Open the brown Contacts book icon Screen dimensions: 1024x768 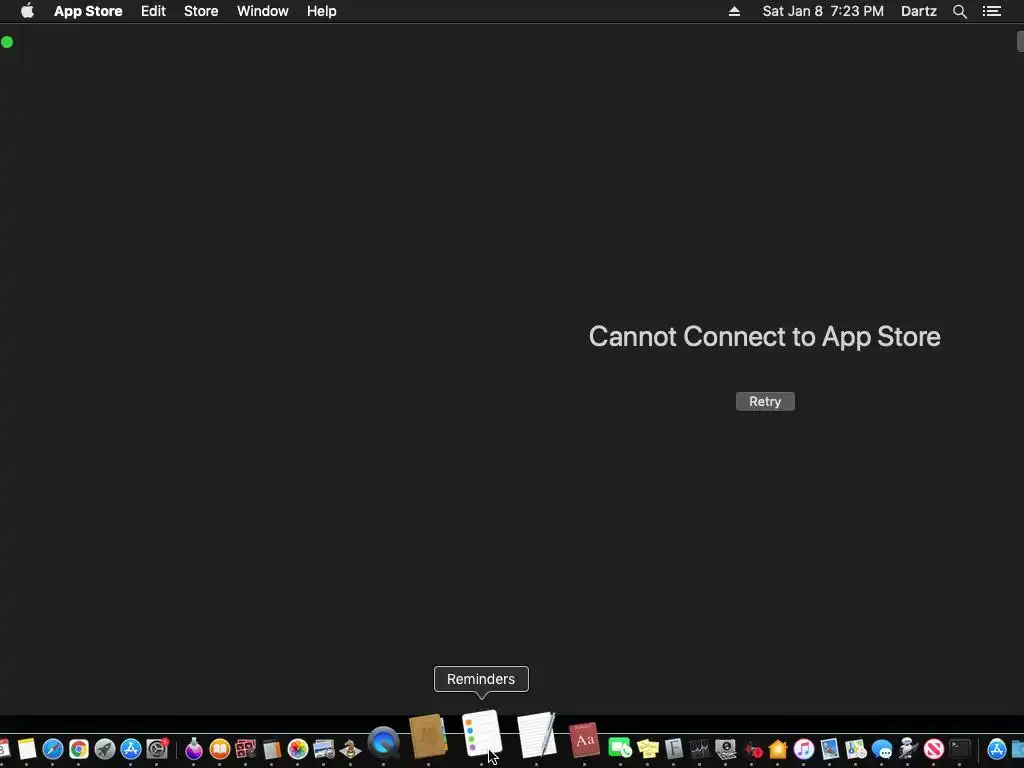[428, 736]
